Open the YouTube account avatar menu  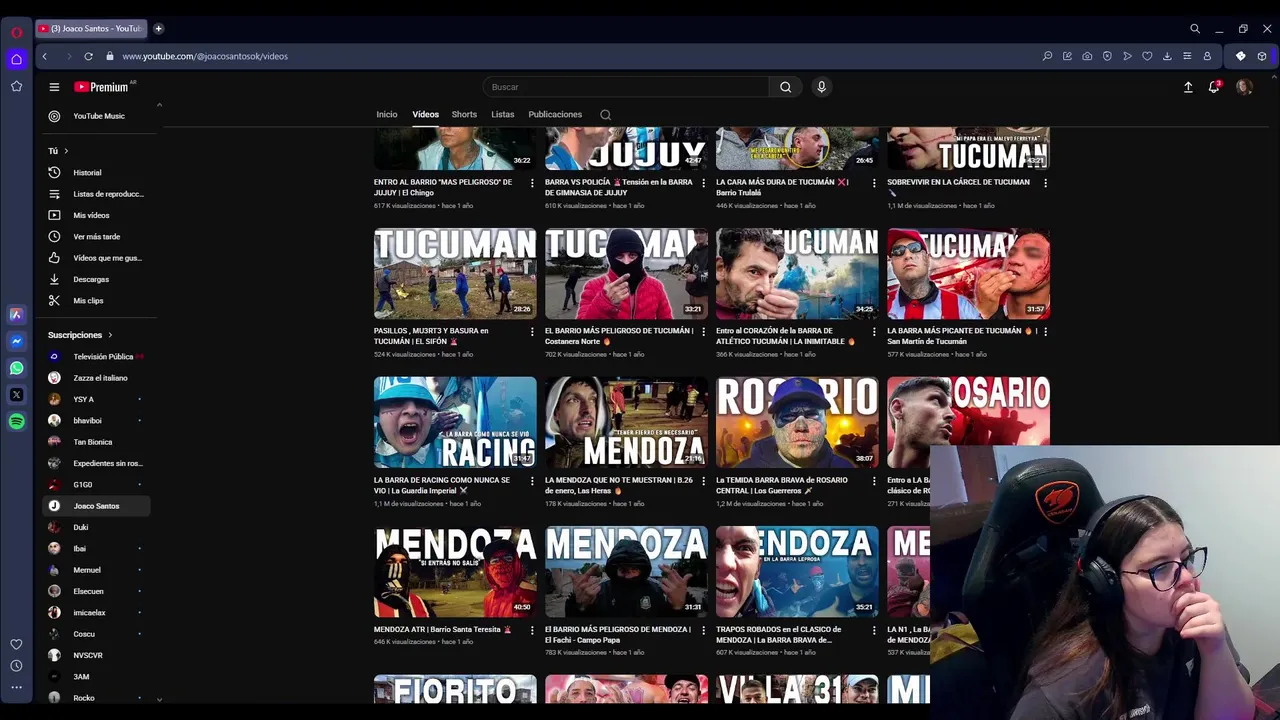click(x=1244, y=87)
